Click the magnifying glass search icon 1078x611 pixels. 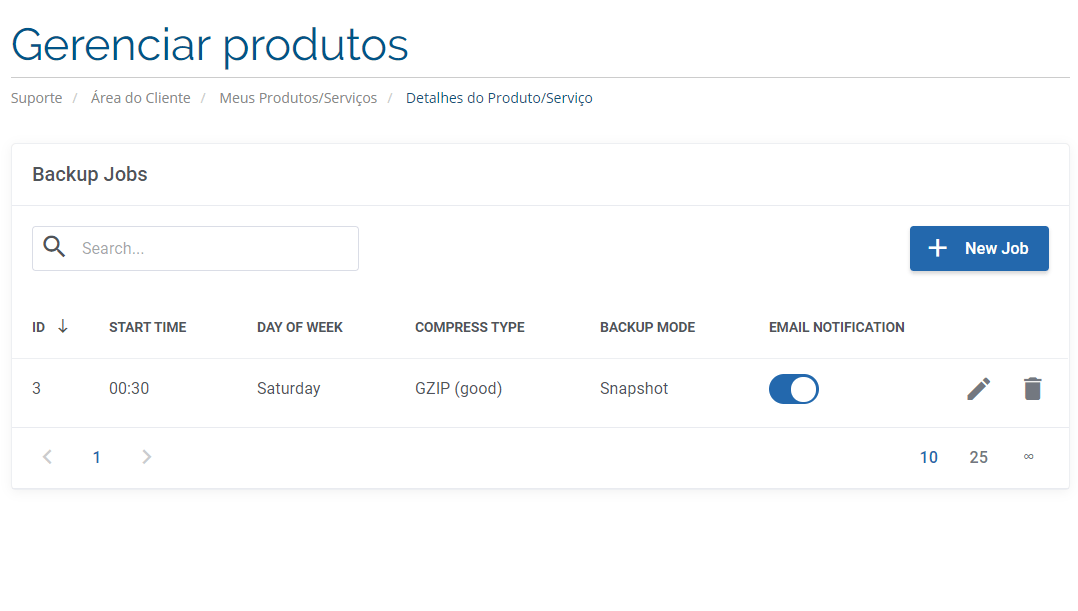(55, 248)
